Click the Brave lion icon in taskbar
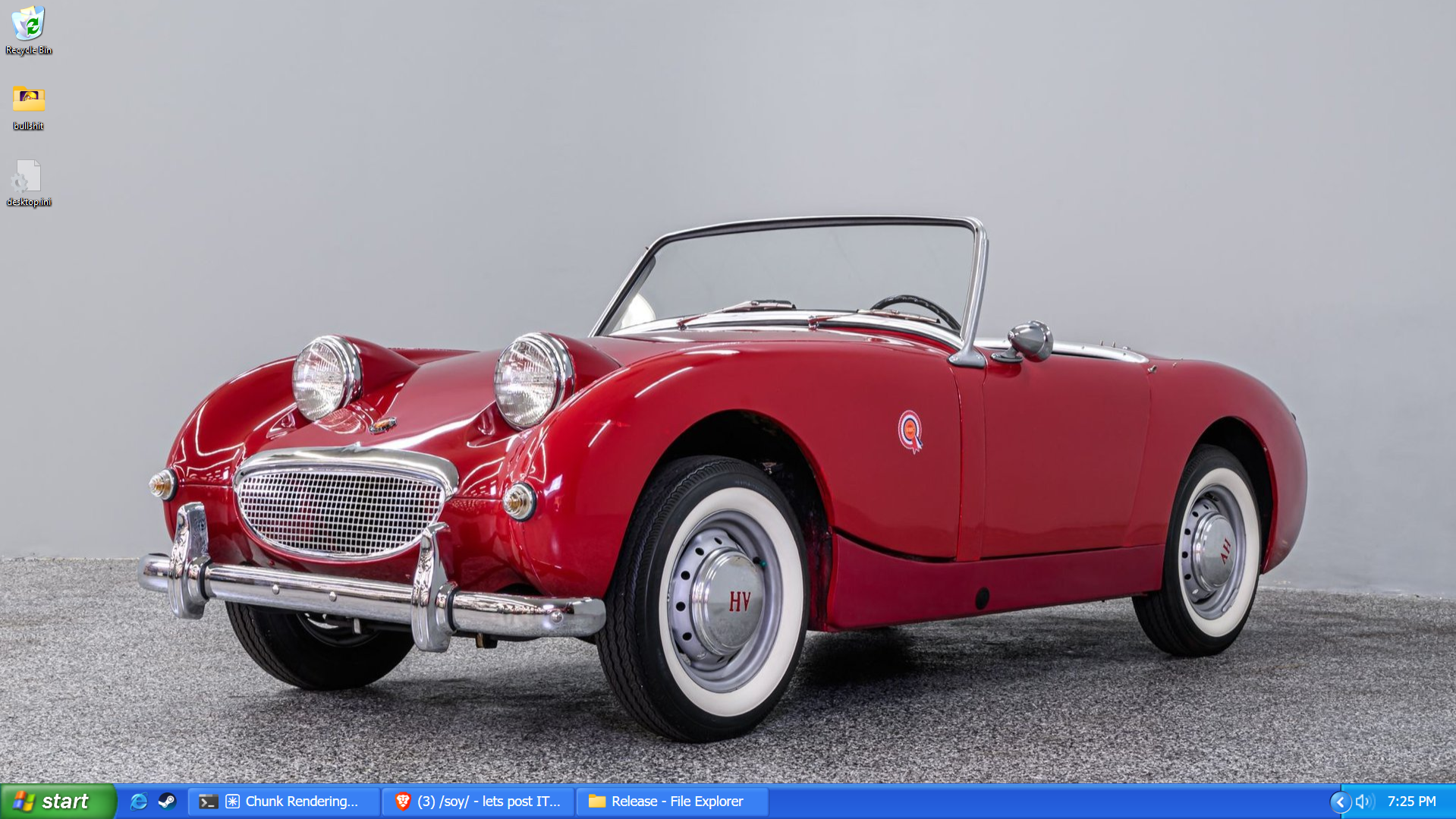This screenshot has height=819, width=1456. coord(402,802)
